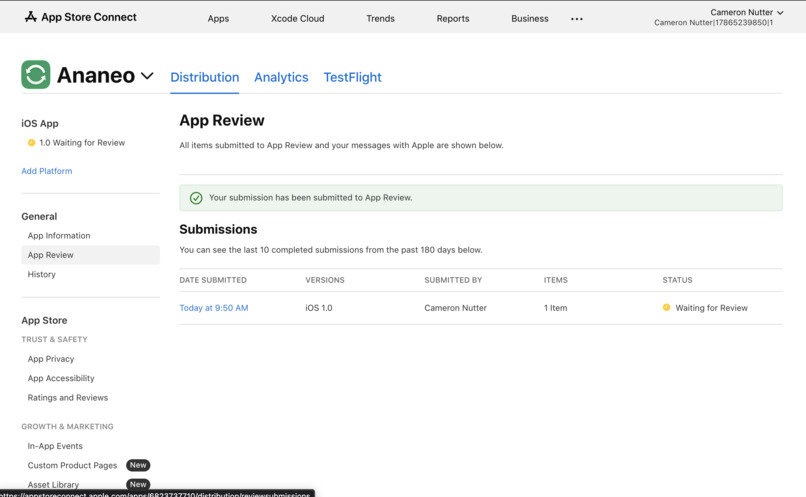806x497 pixels.
Task: Click the iOS 1.0 version cell
Action: (x=319, y=308)
